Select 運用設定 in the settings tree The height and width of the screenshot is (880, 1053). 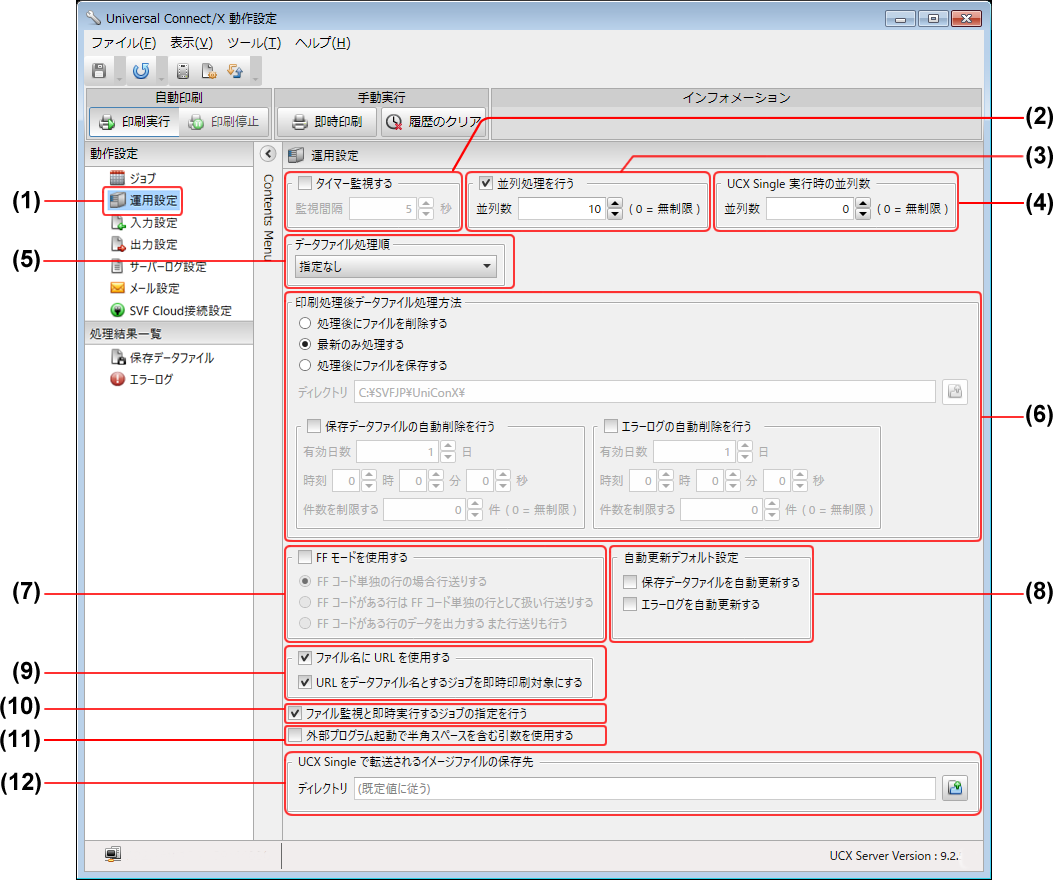144,200
